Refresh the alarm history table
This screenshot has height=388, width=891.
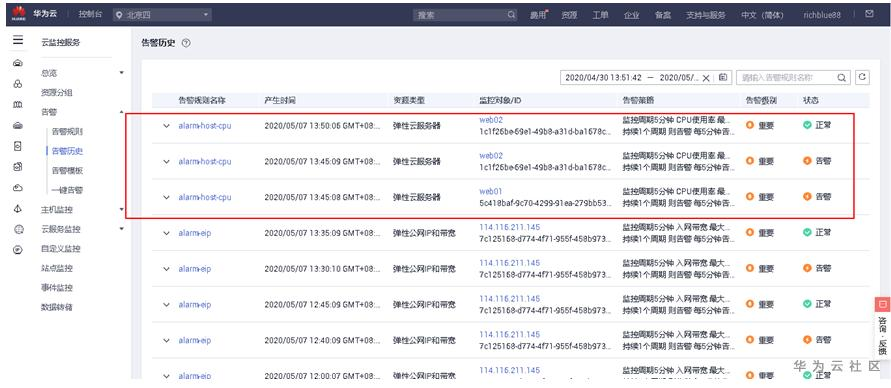(x=862, y=77)
